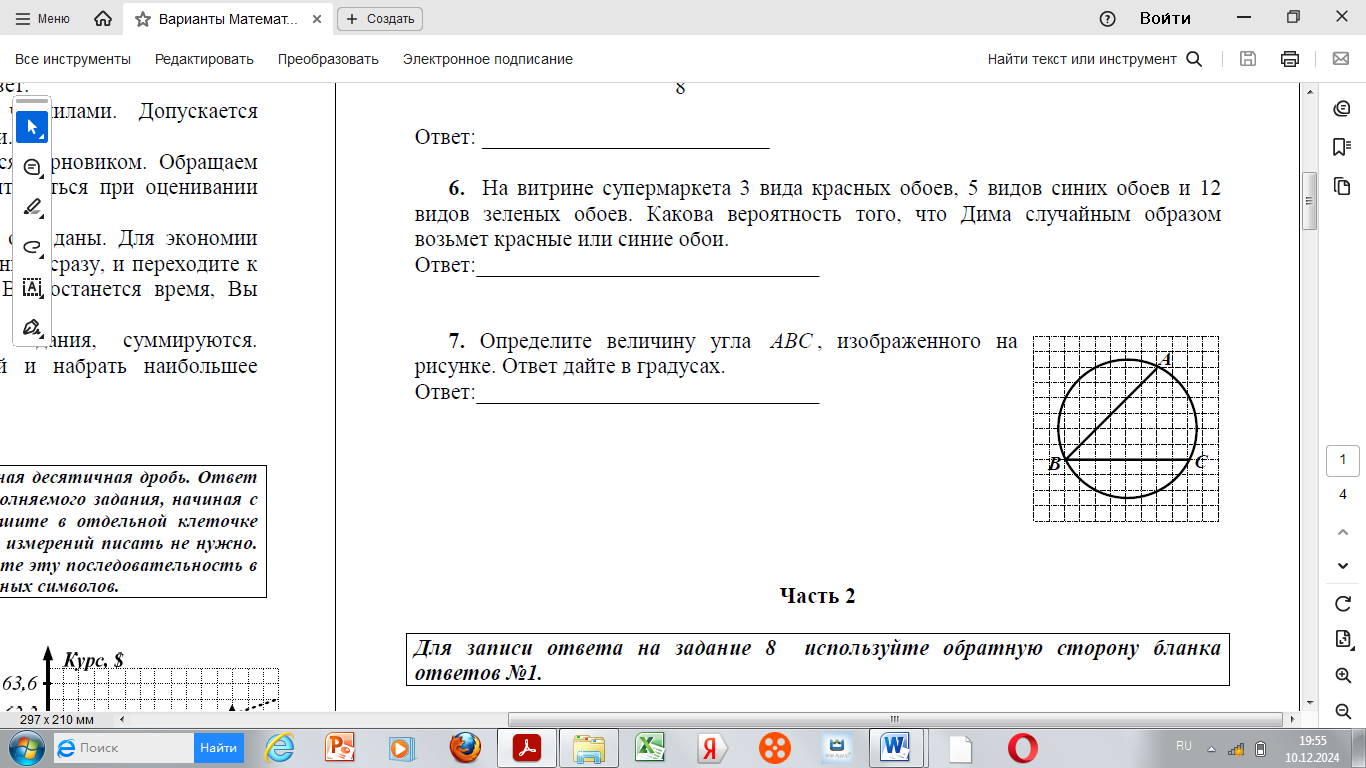Print the document with printer icon
Image resolution: width=1366 pixels, height=768 pixels.
(1290, 59)
